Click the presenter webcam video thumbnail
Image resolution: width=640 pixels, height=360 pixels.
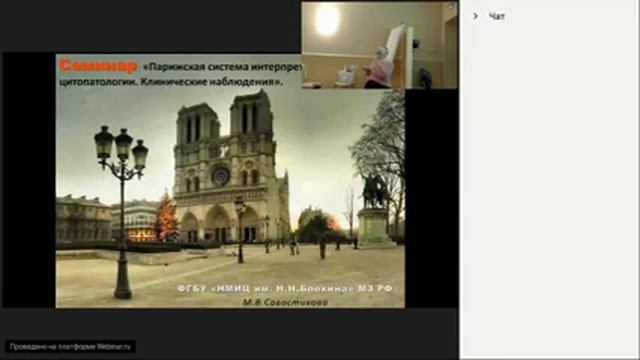point(379,45)
